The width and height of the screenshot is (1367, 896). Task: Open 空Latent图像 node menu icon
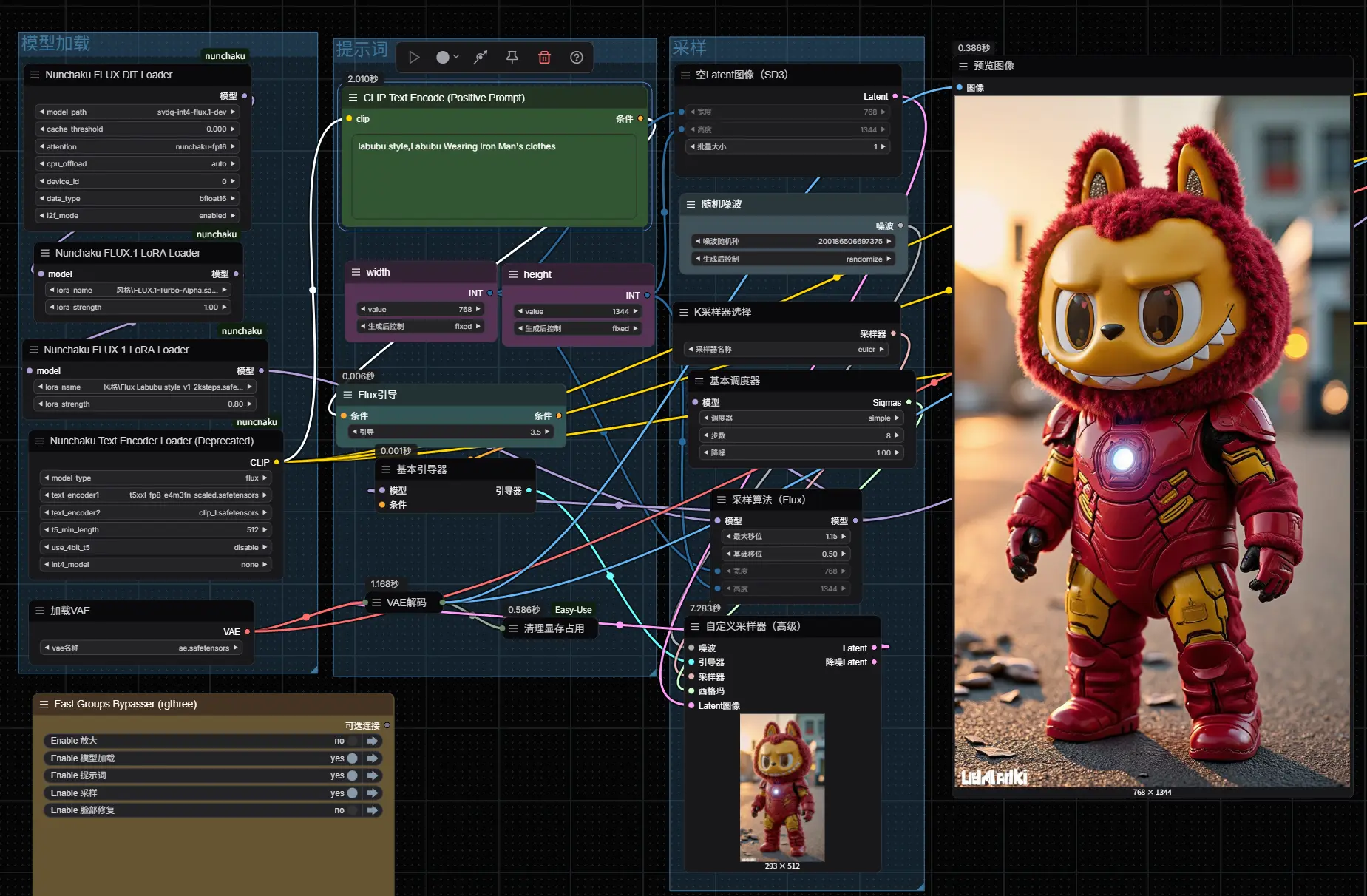pos(685,75)
